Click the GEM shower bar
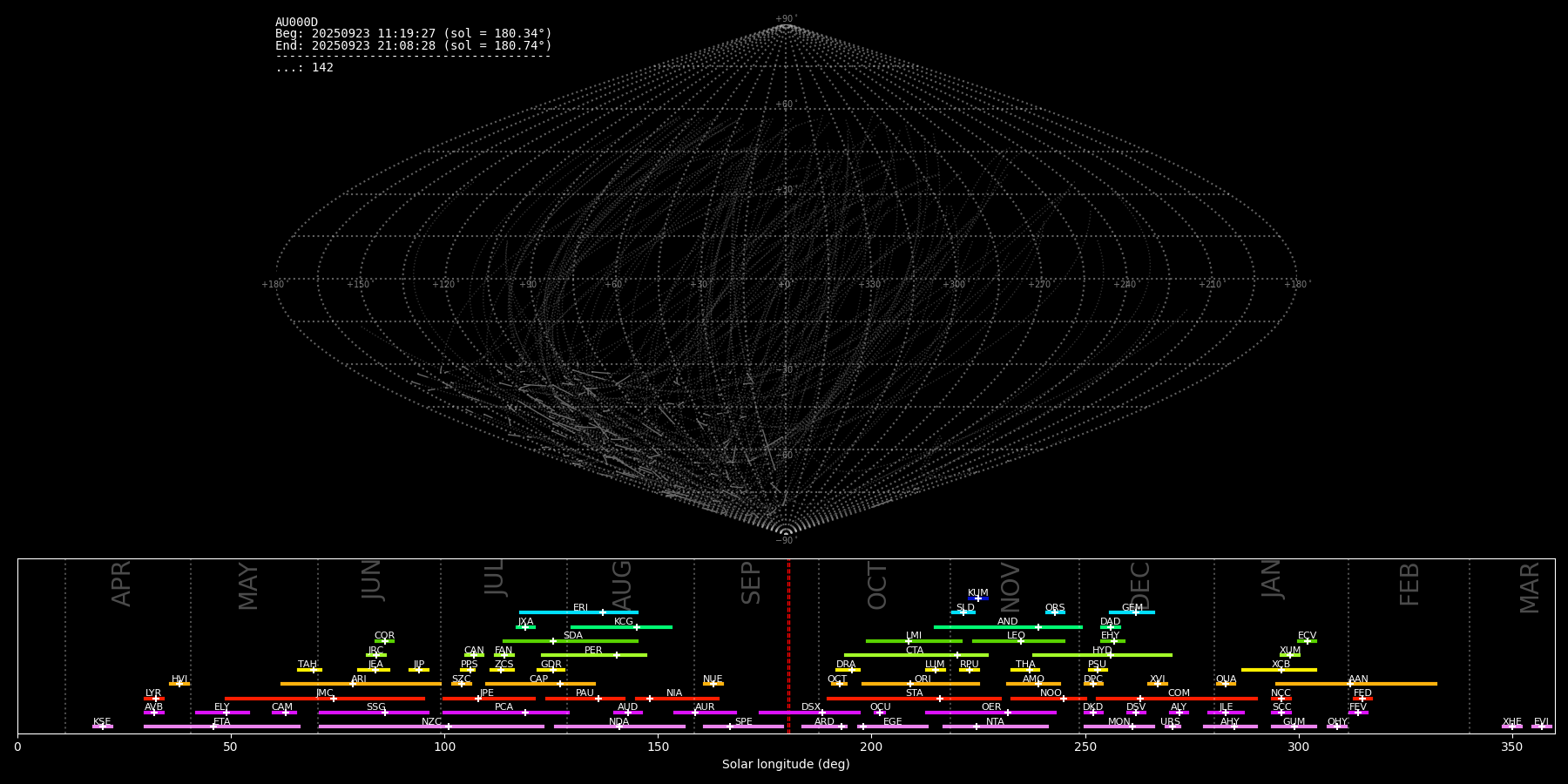This screenshot has height=784, width=1568. [x=1132, y=612]
